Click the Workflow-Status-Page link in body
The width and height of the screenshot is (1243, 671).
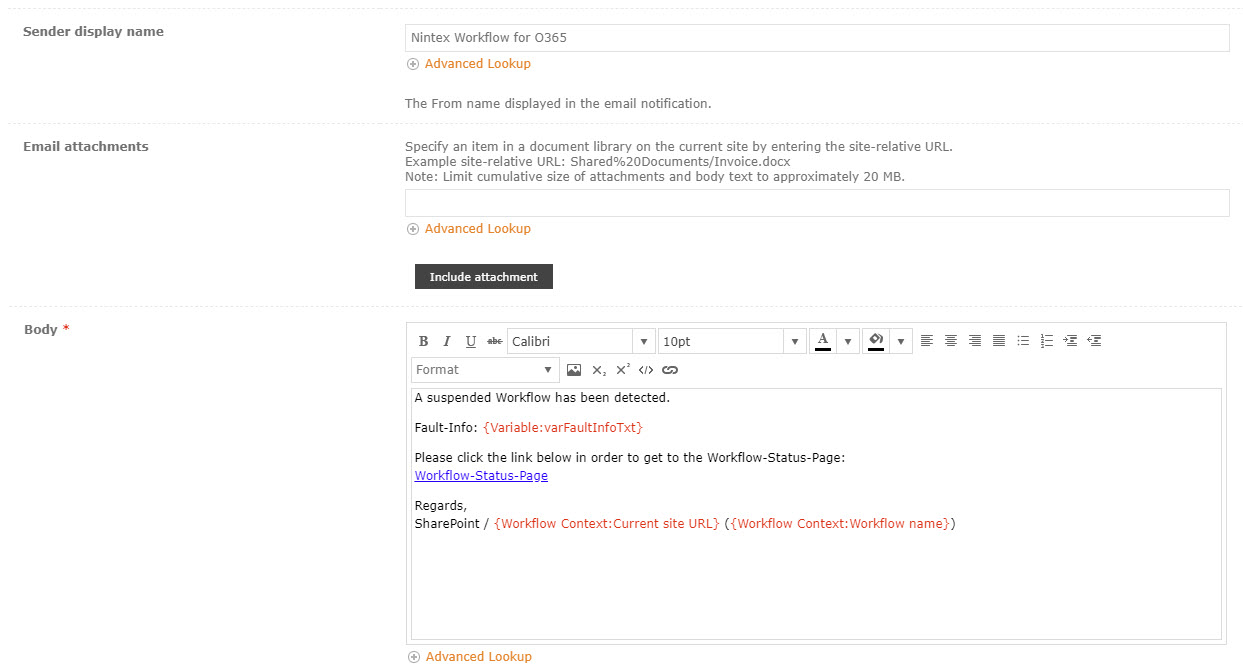point(481,476)
